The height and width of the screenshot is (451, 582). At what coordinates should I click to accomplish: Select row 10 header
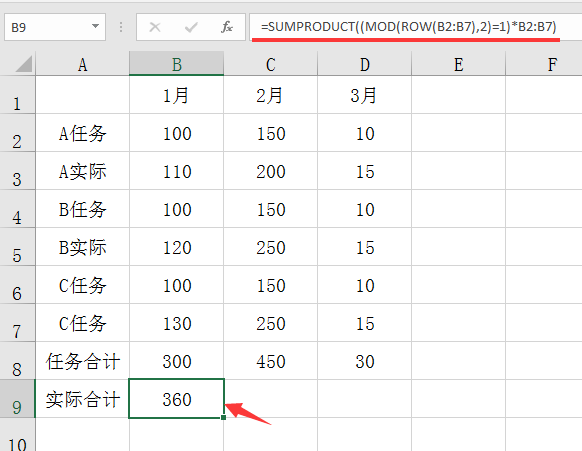point(17,435)
